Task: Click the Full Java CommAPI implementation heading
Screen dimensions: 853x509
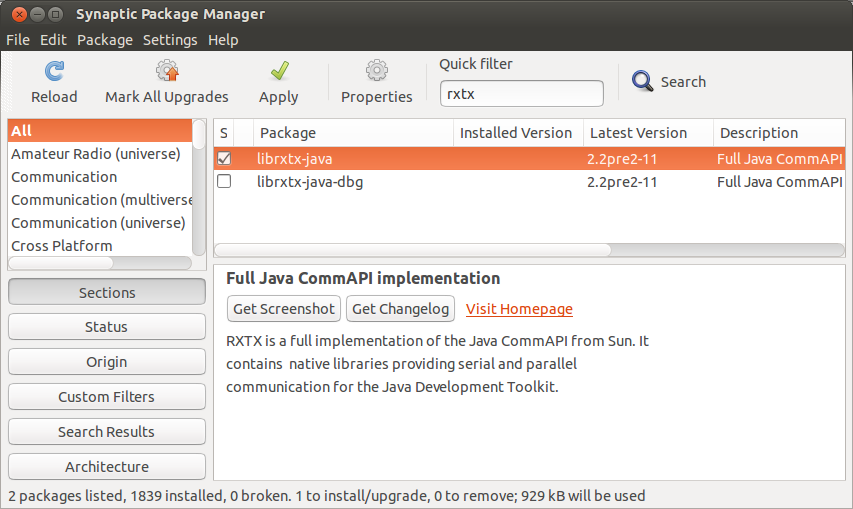Action: 363,278
